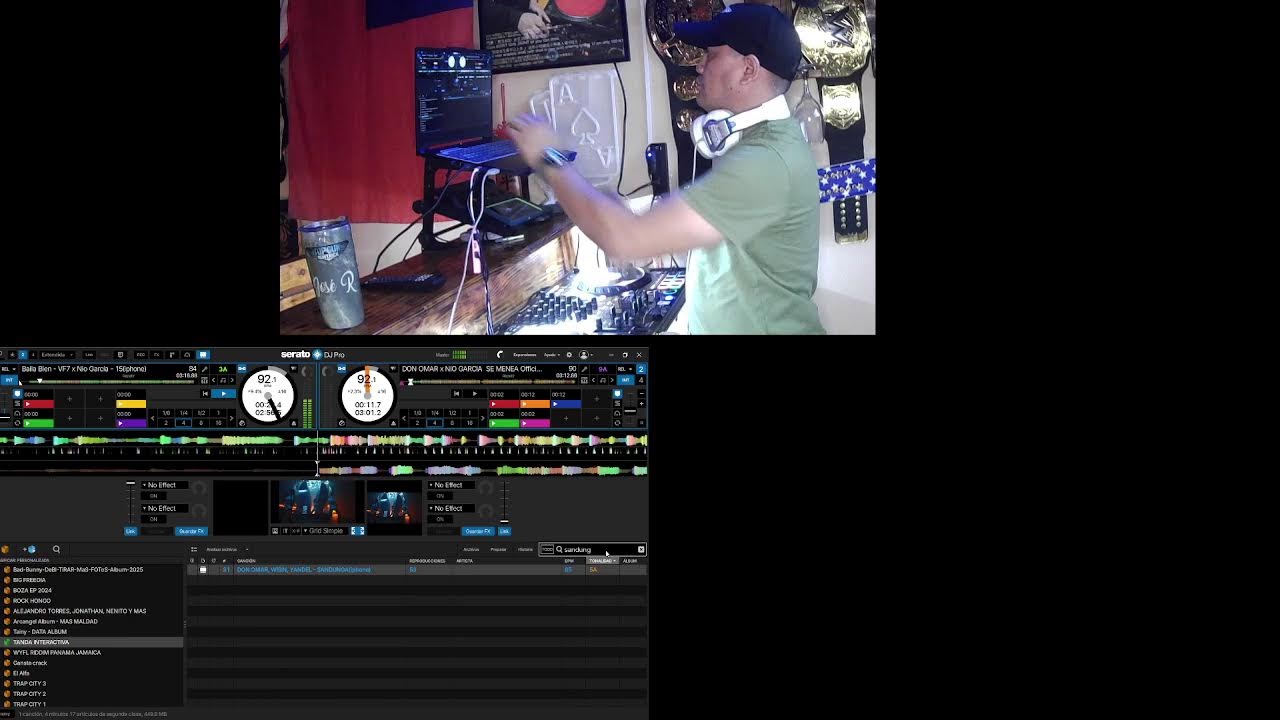Turn ON the second right effect
The height and width of the screenshot is (720, 1280).
point(440,519)
